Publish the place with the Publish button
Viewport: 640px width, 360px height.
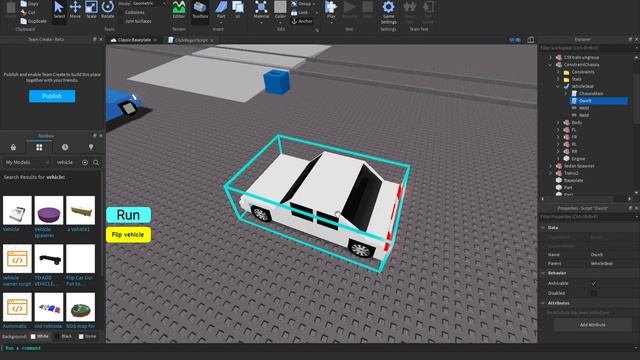52,96
